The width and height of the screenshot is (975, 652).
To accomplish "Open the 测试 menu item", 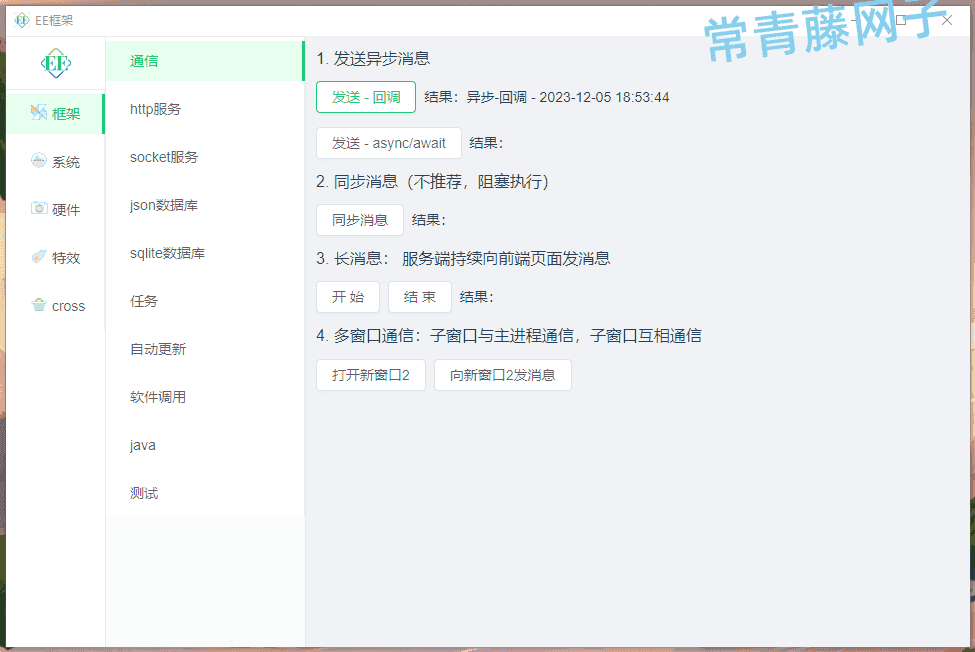I will [205, 493].
